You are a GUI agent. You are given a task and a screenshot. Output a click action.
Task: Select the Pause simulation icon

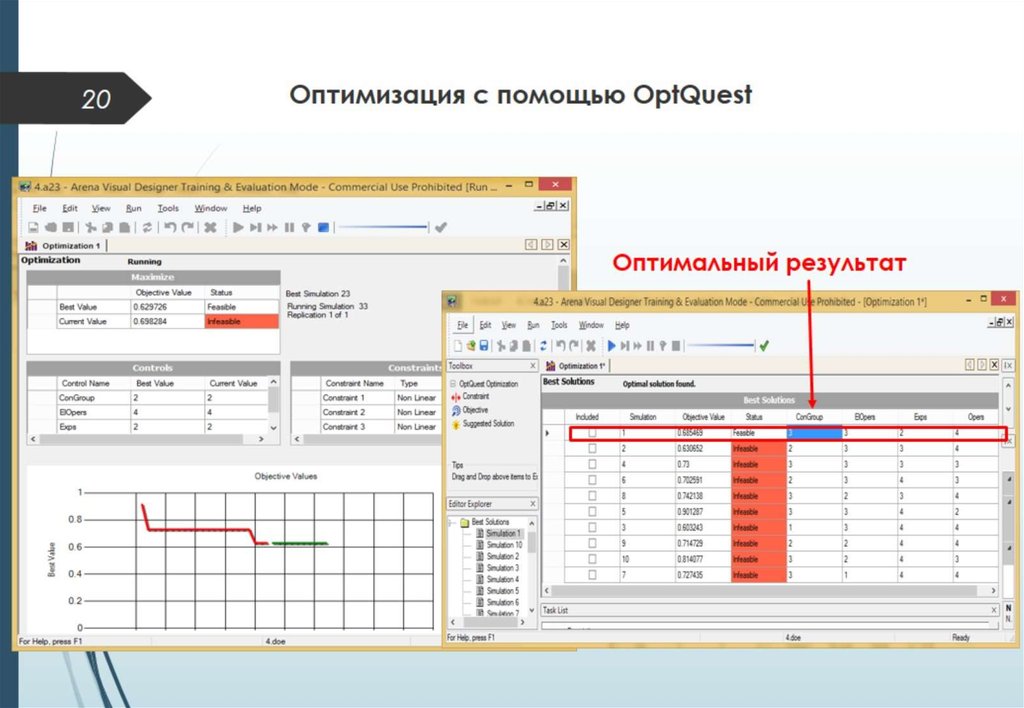tap(649, 344)
